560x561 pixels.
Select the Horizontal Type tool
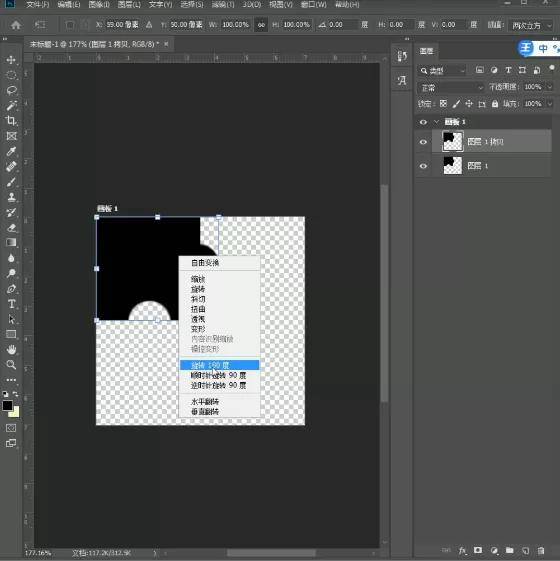11,304
